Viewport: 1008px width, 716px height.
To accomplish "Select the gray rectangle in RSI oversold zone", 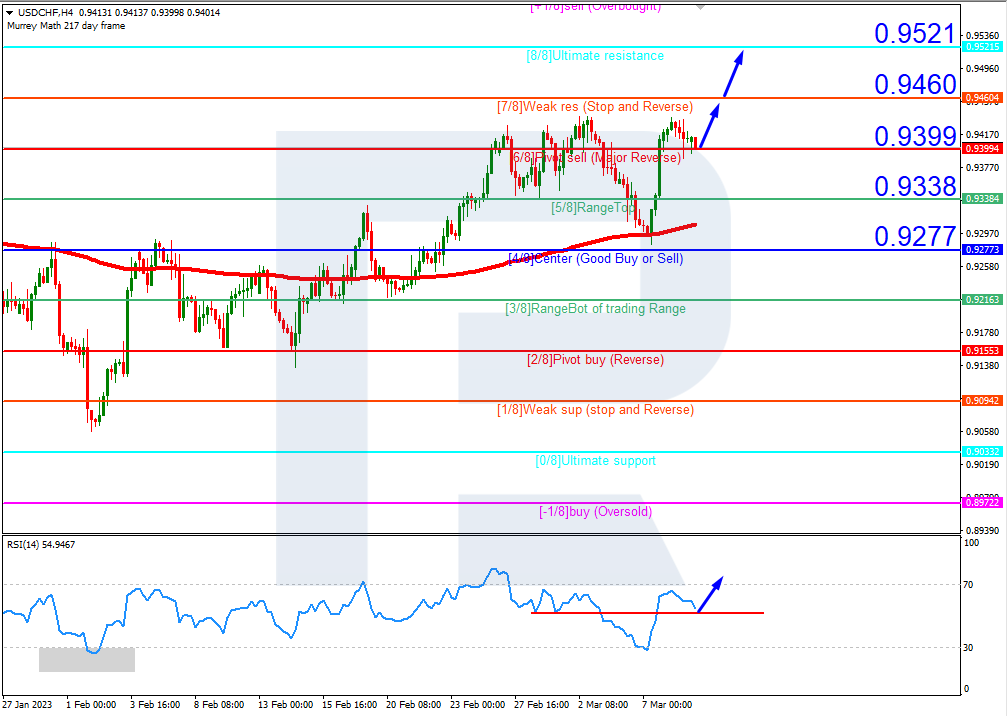I will 86,659.
